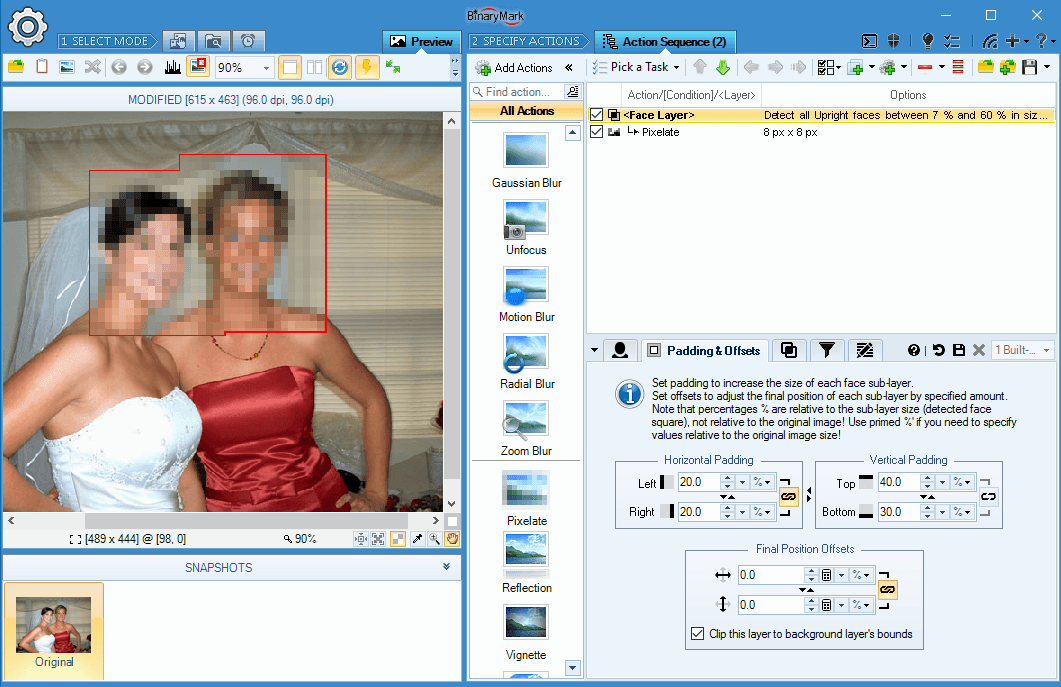Open the Padding & Offsets tab

click(x=704, y=351)
